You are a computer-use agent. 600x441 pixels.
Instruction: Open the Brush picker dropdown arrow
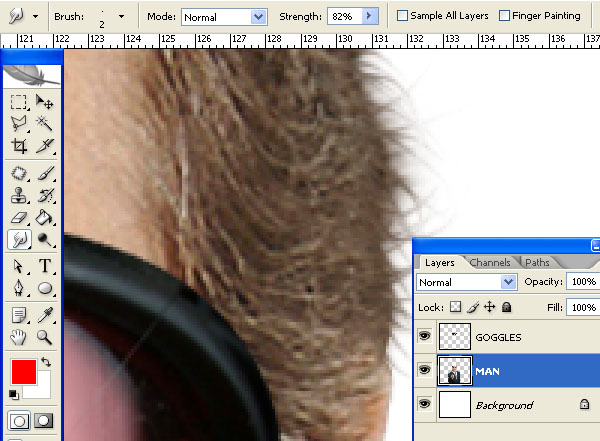pyautogui.click(x=121, y=16)
